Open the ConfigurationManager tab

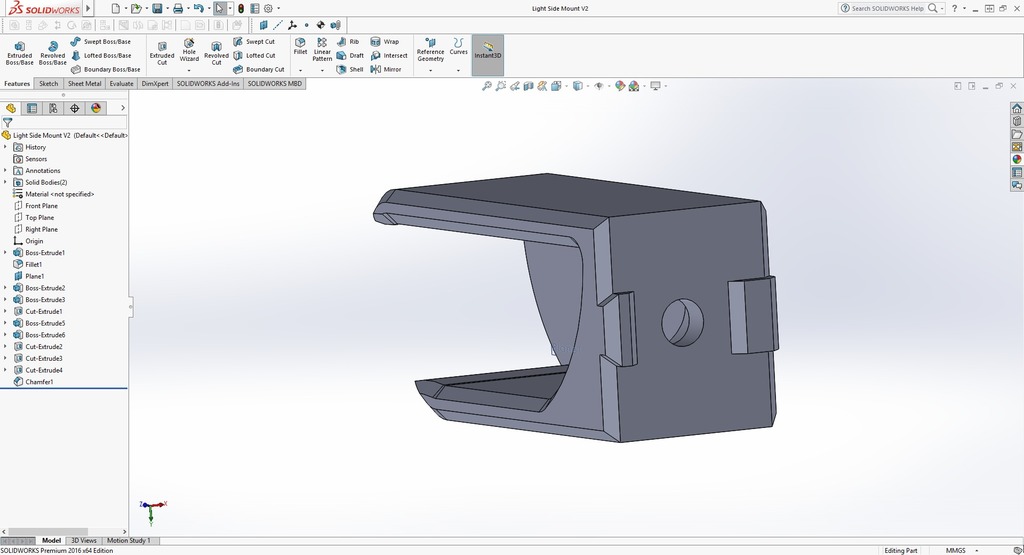click(54, 108)
